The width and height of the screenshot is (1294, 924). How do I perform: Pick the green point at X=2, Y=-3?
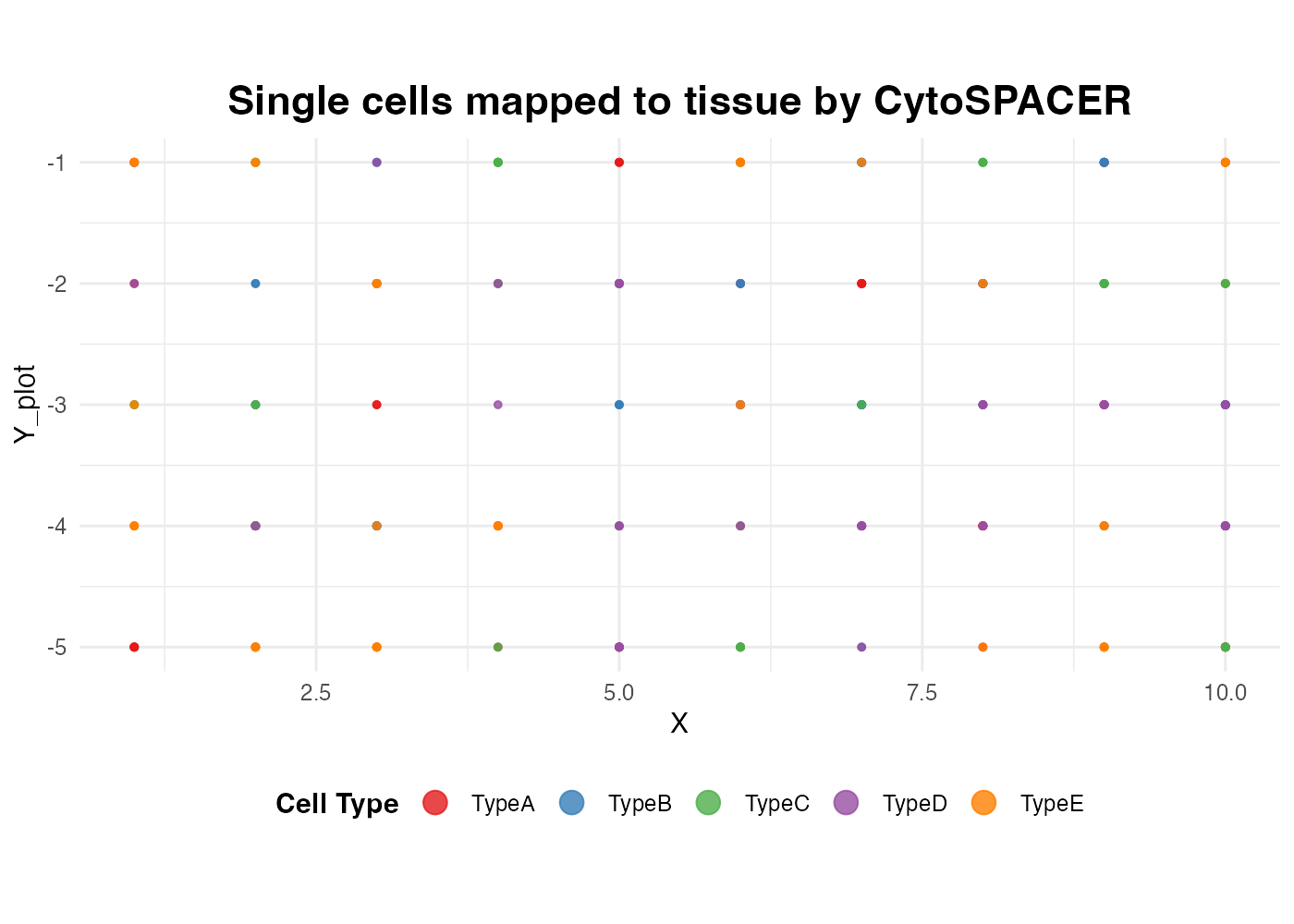[x=256, y=405]
